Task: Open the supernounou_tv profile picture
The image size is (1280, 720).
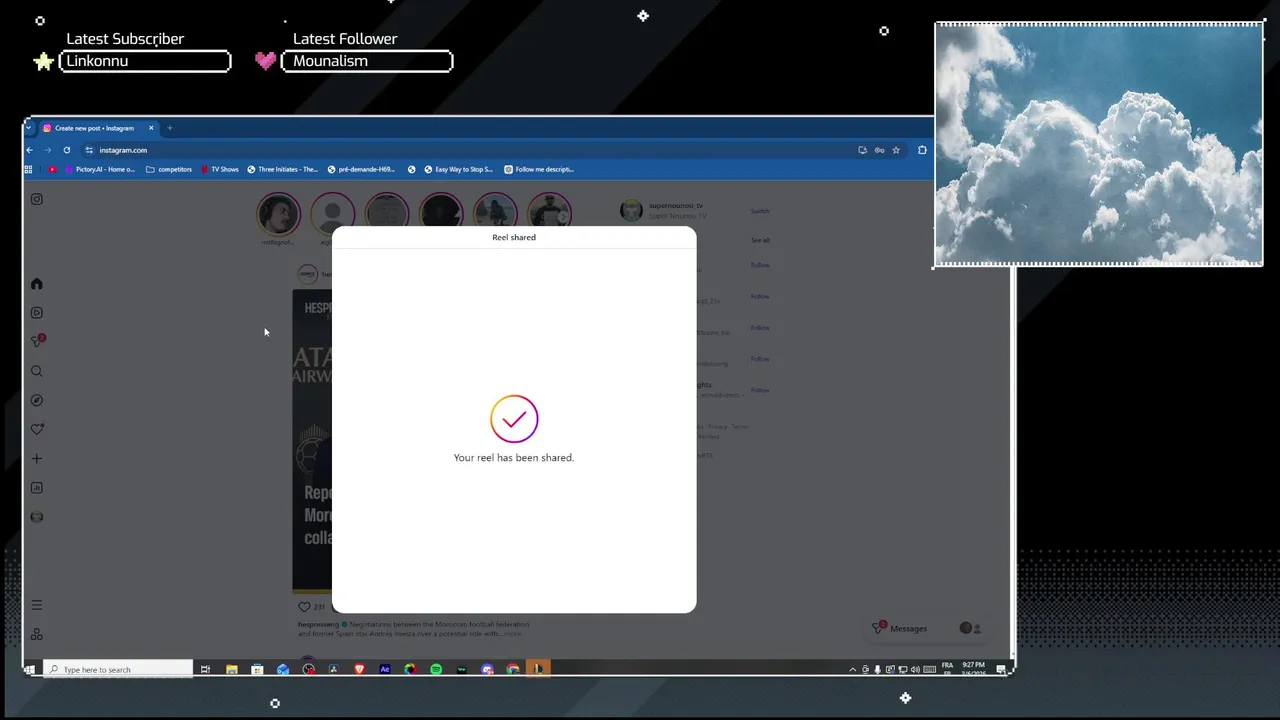Action: pos(631,210)
